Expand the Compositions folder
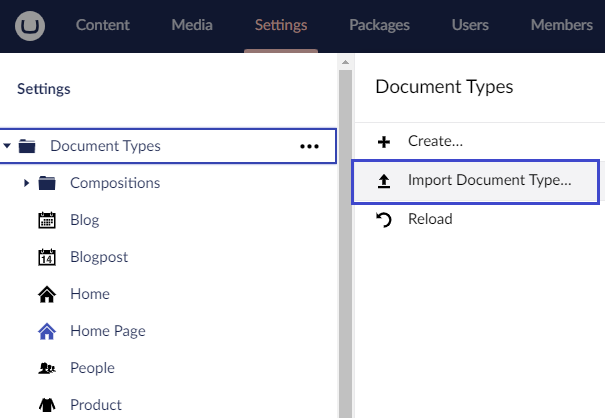Viewport: 606px width, 418px height. (26, 183)
